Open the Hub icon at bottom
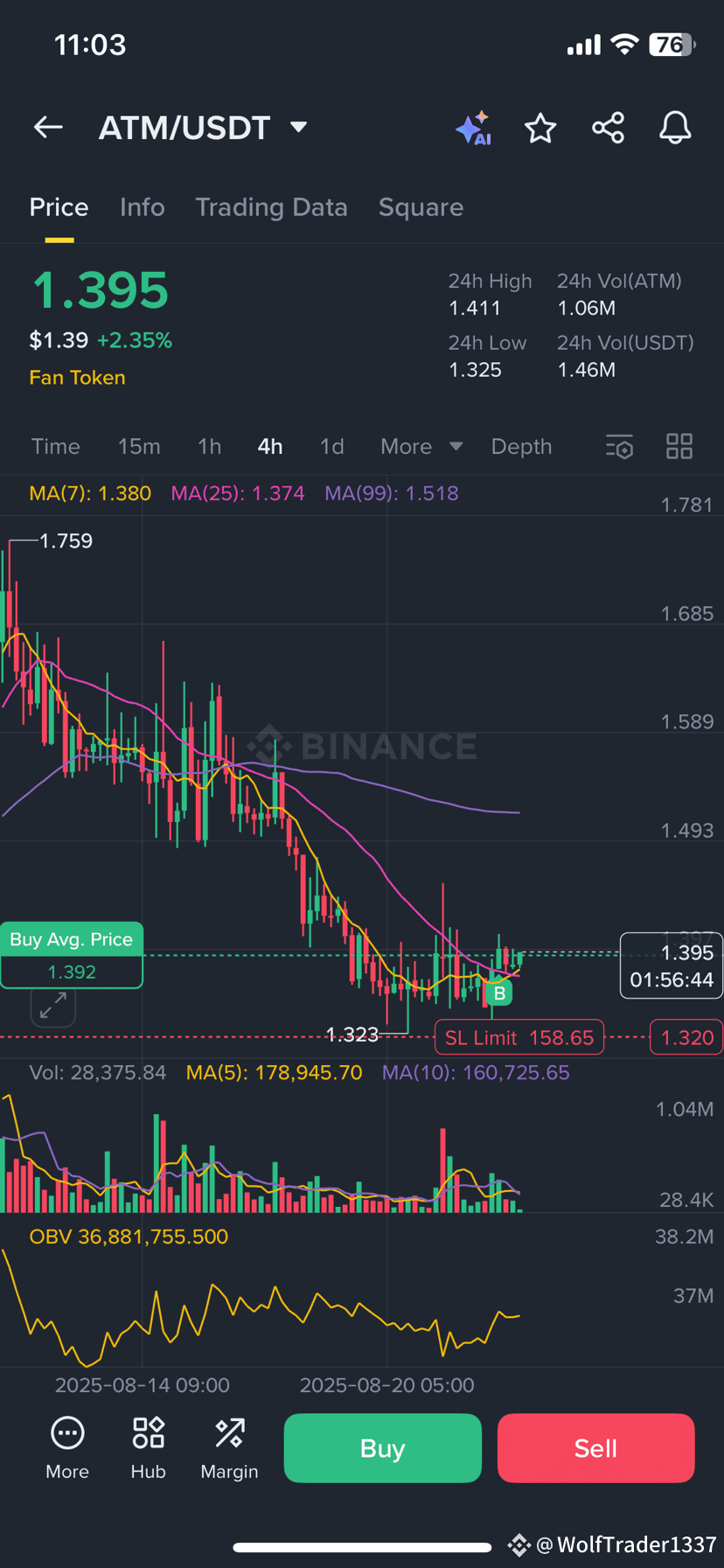The image size is (724, 1568). click(148, 1448)
